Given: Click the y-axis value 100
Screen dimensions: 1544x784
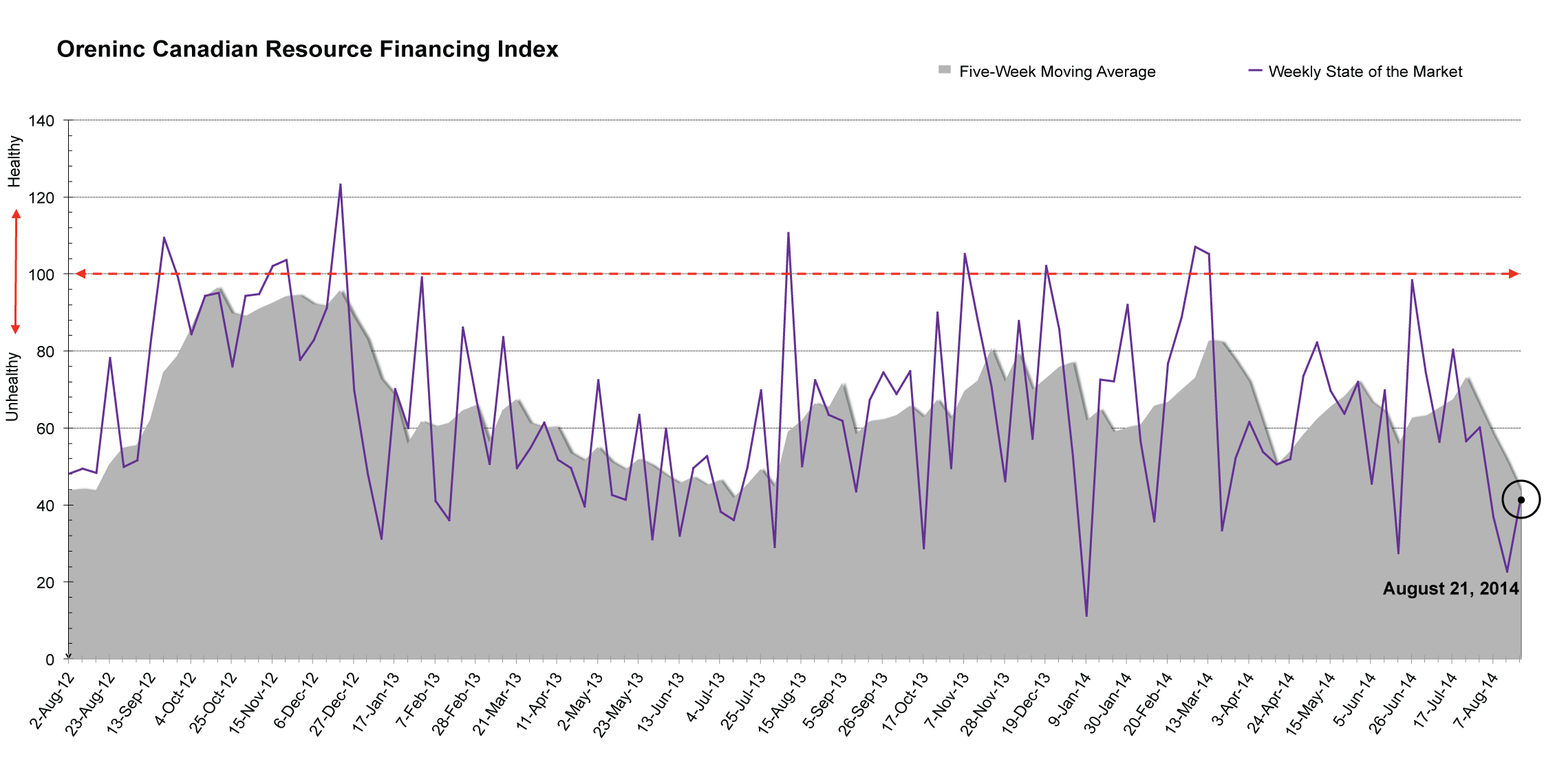Looking at the screenshot, I should pyautogui.click(x=41, y=275).
